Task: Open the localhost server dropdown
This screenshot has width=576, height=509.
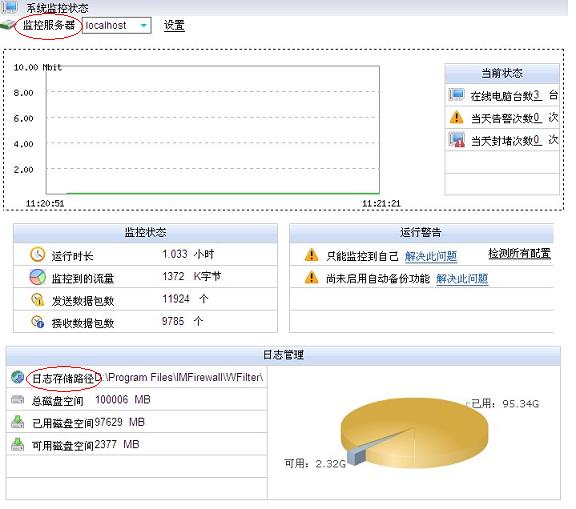Action: pyautogui.click(x=117, y=26)
